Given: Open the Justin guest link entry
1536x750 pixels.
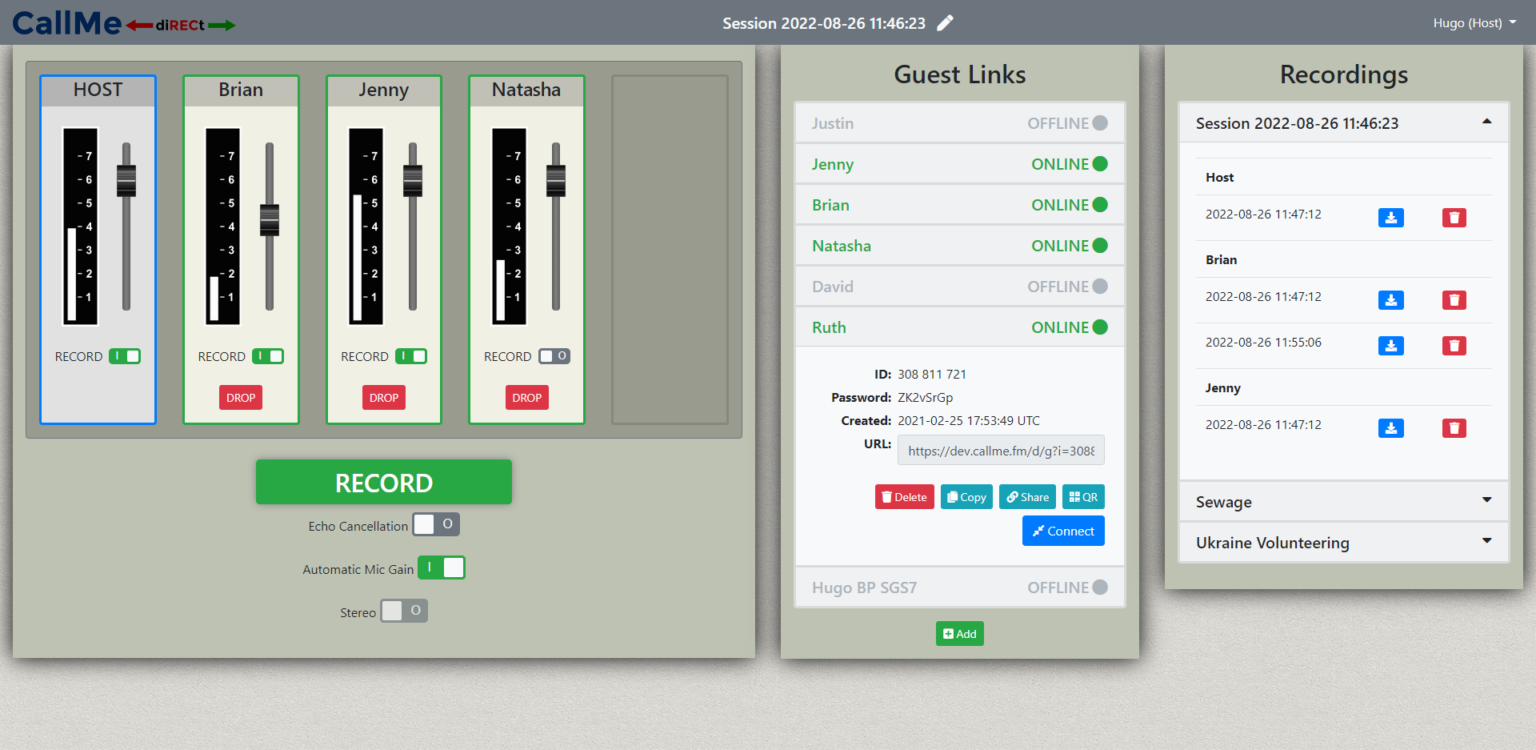Looking at the screenshot, I should [x=959, y=123].
